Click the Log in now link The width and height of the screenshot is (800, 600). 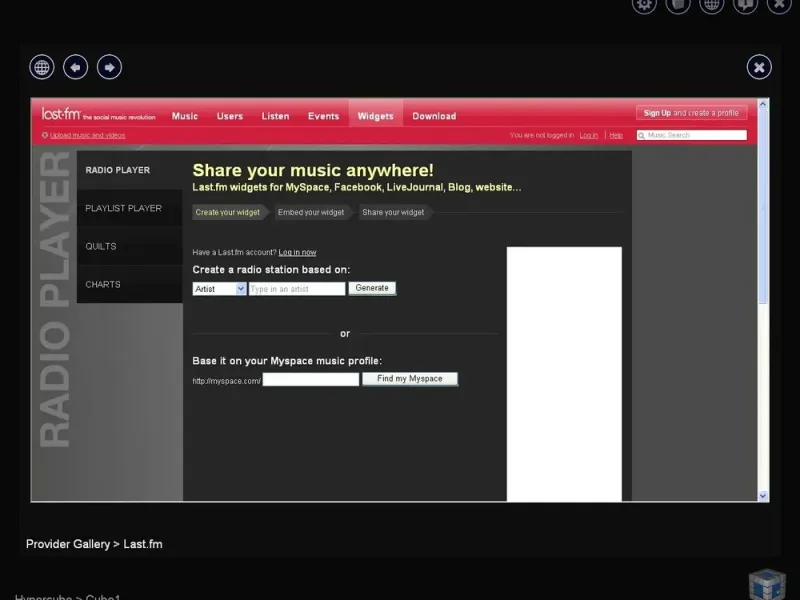tap(297, 252)
